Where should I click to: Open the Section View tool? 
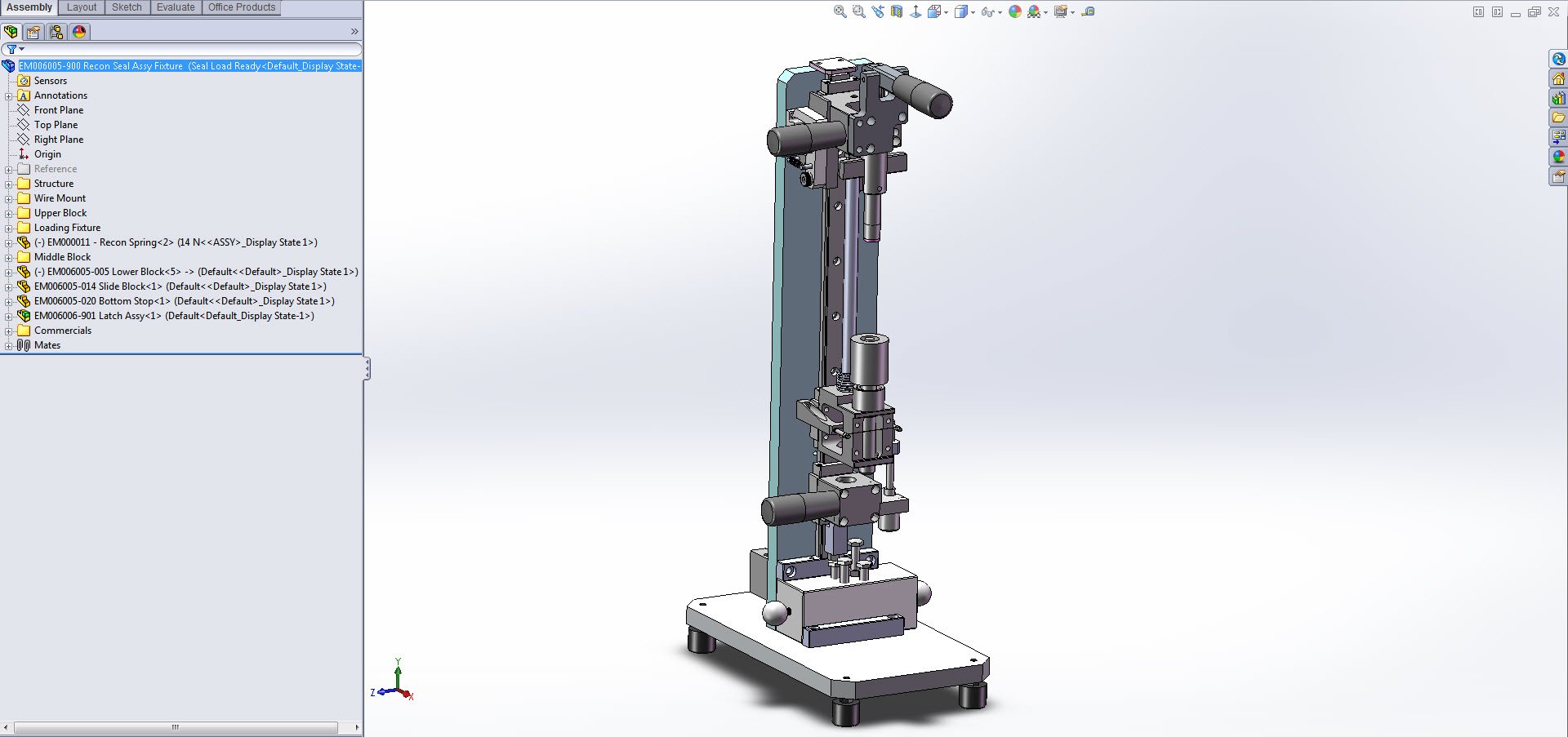(x=896, y=11)
